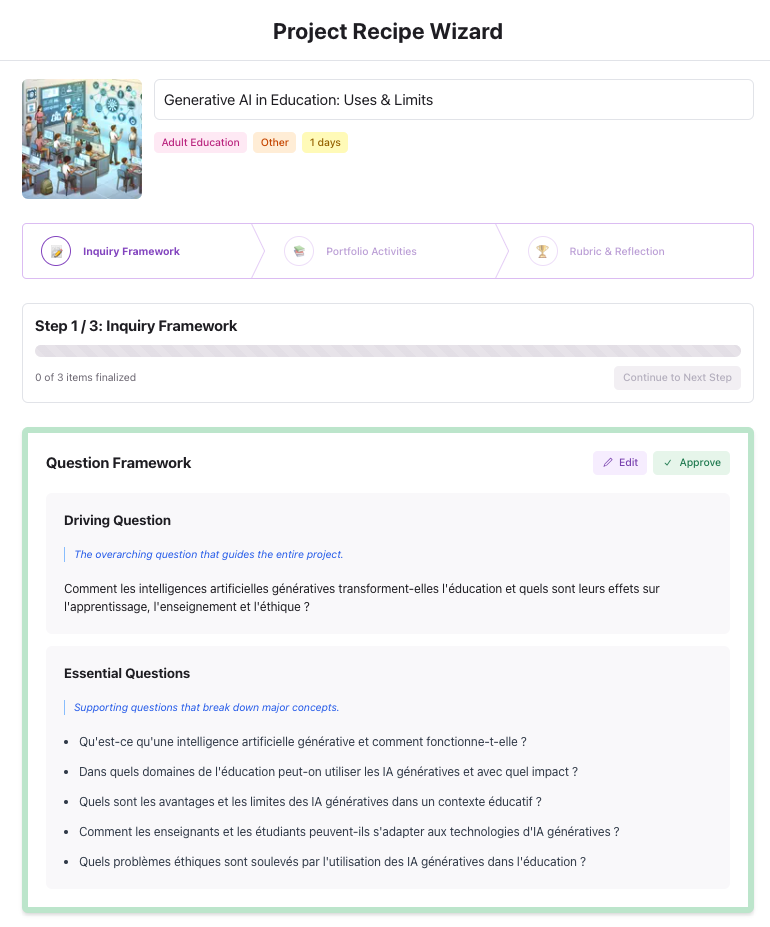Click the checkmark icon on Approve button
Screen dimensions: 770x927
point(668,463)
